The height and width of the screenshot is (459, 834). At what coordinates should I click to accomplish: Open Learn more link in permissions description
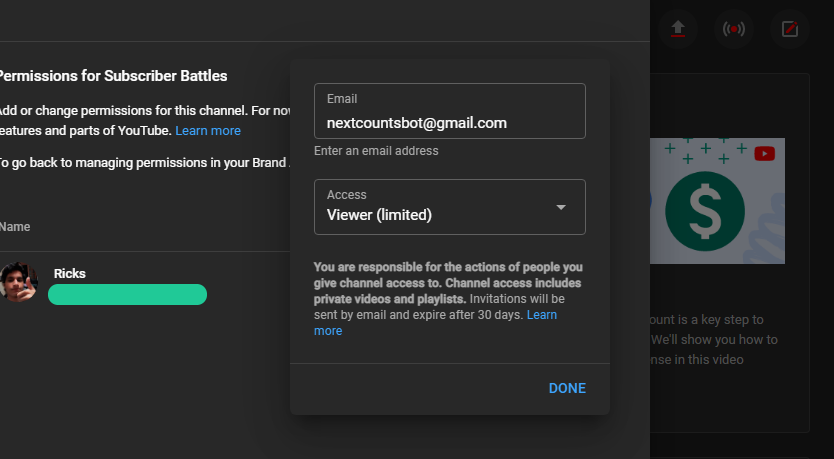coord(208,131)
